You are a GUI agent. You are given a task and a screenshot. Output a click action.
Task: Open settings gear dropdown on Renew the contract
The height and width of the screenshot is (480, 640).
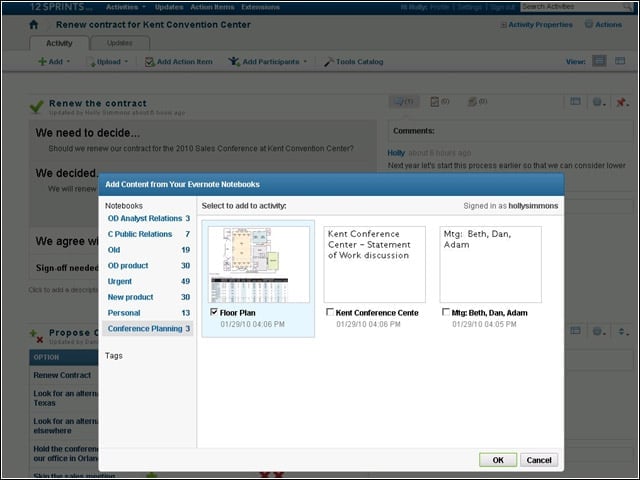click(x=598, y=102)
